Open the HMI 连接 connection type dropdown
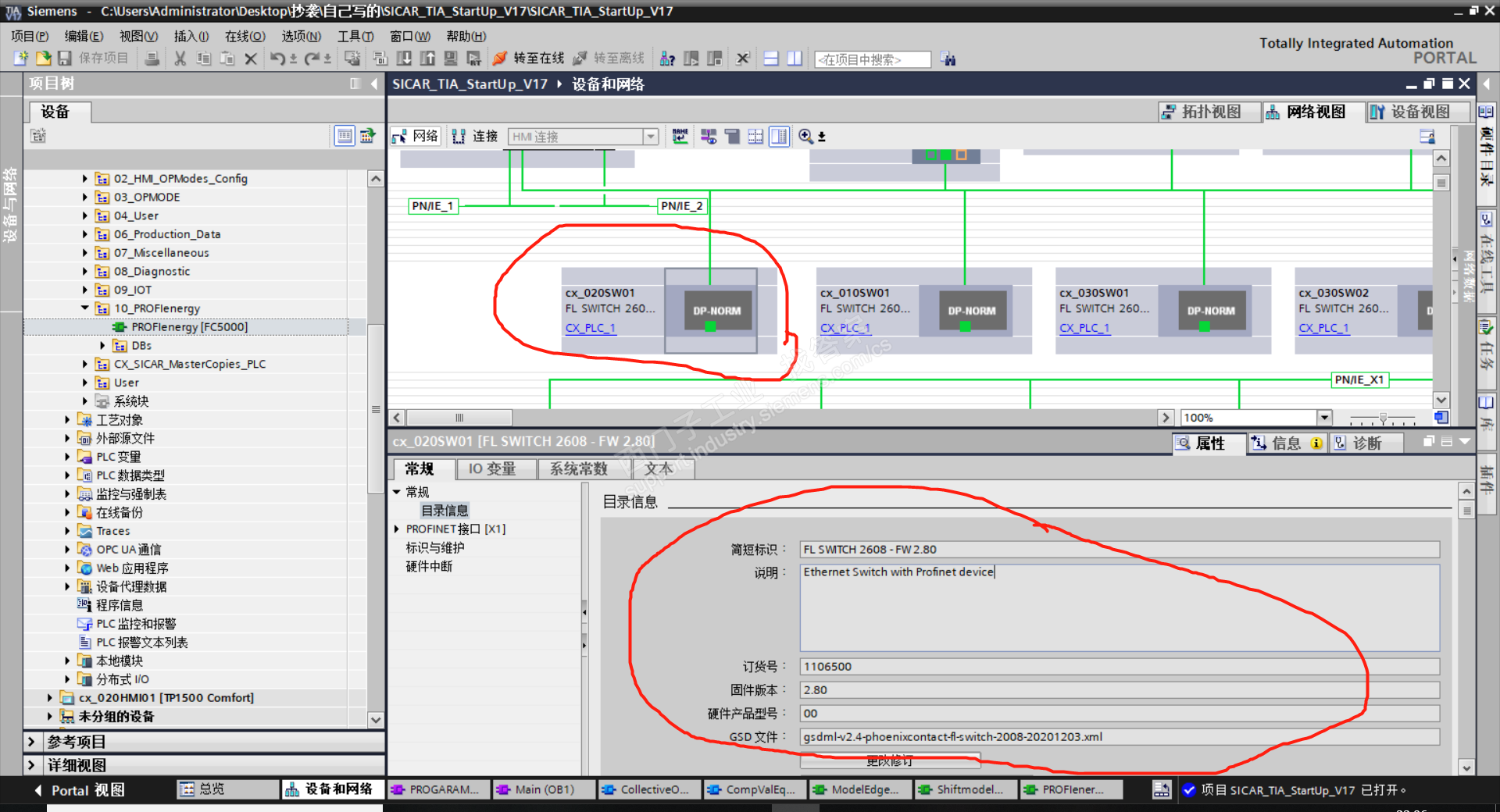The width and height of the screenshot is (1500, 812). pyautogui.click(x=650, y=137)
